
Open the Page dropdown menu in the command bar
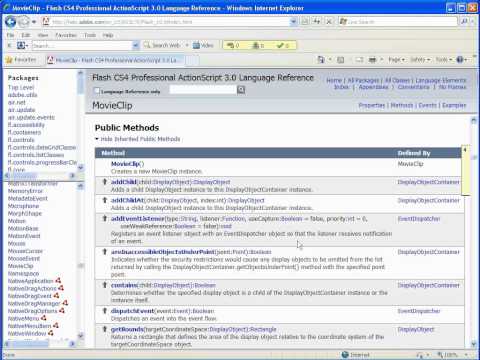396,60
